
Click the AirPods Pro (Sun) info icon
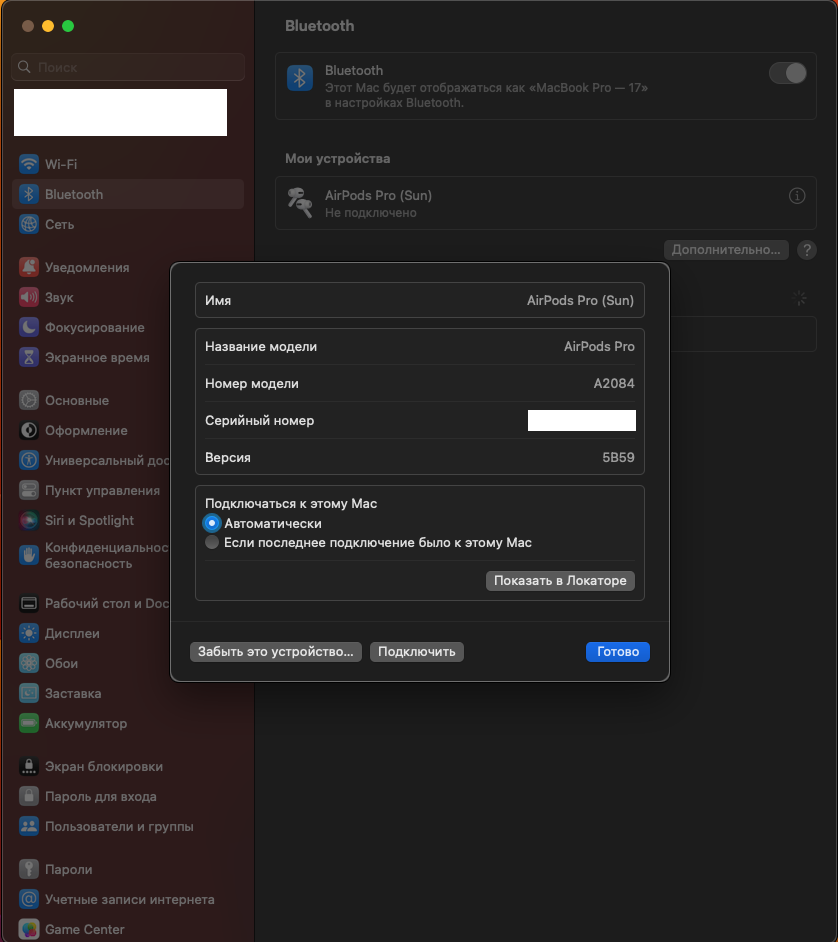click(x=797, y=196)
